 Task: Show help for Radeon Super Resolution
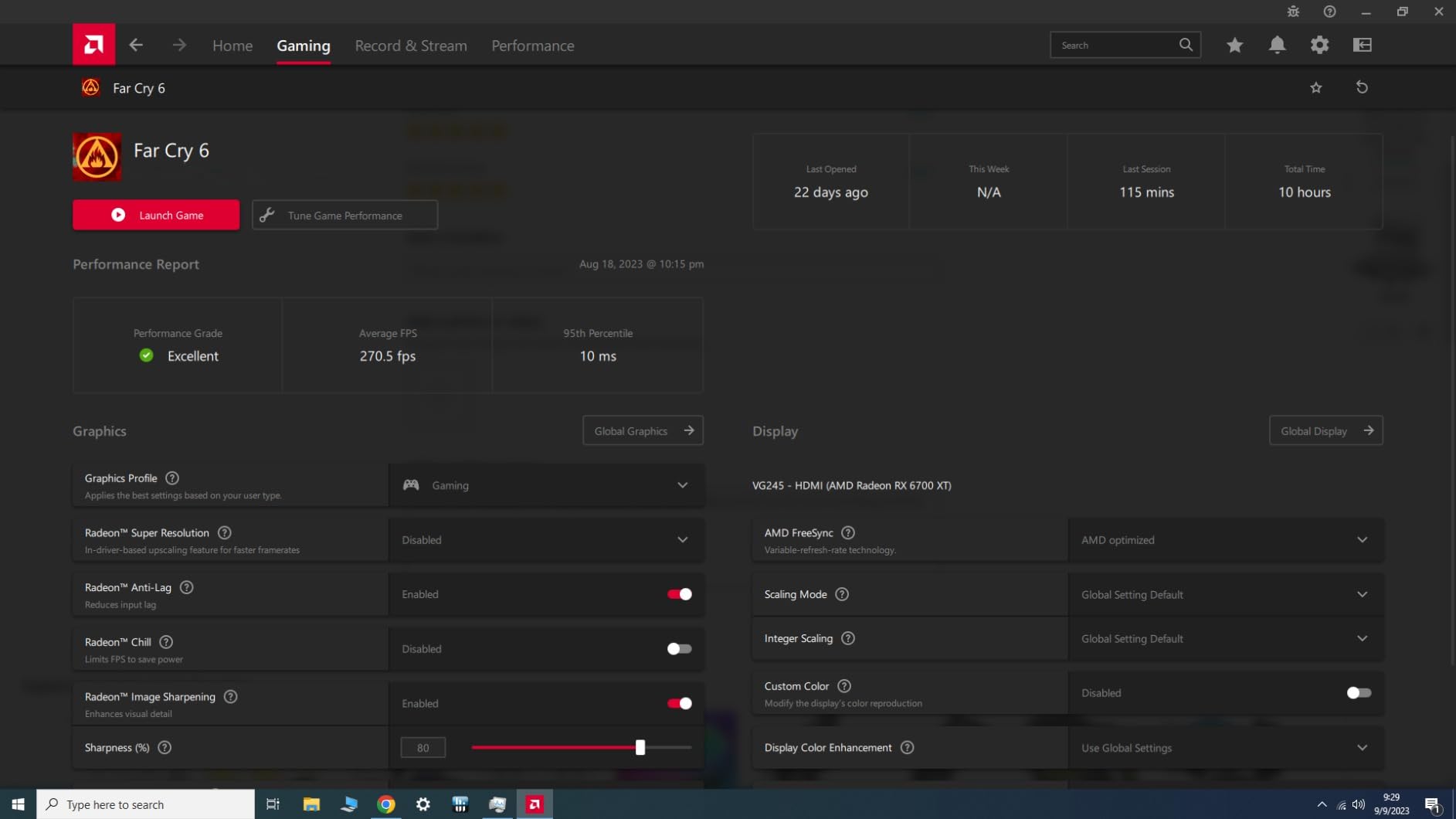pyautogui.click(x=224, y=532)
